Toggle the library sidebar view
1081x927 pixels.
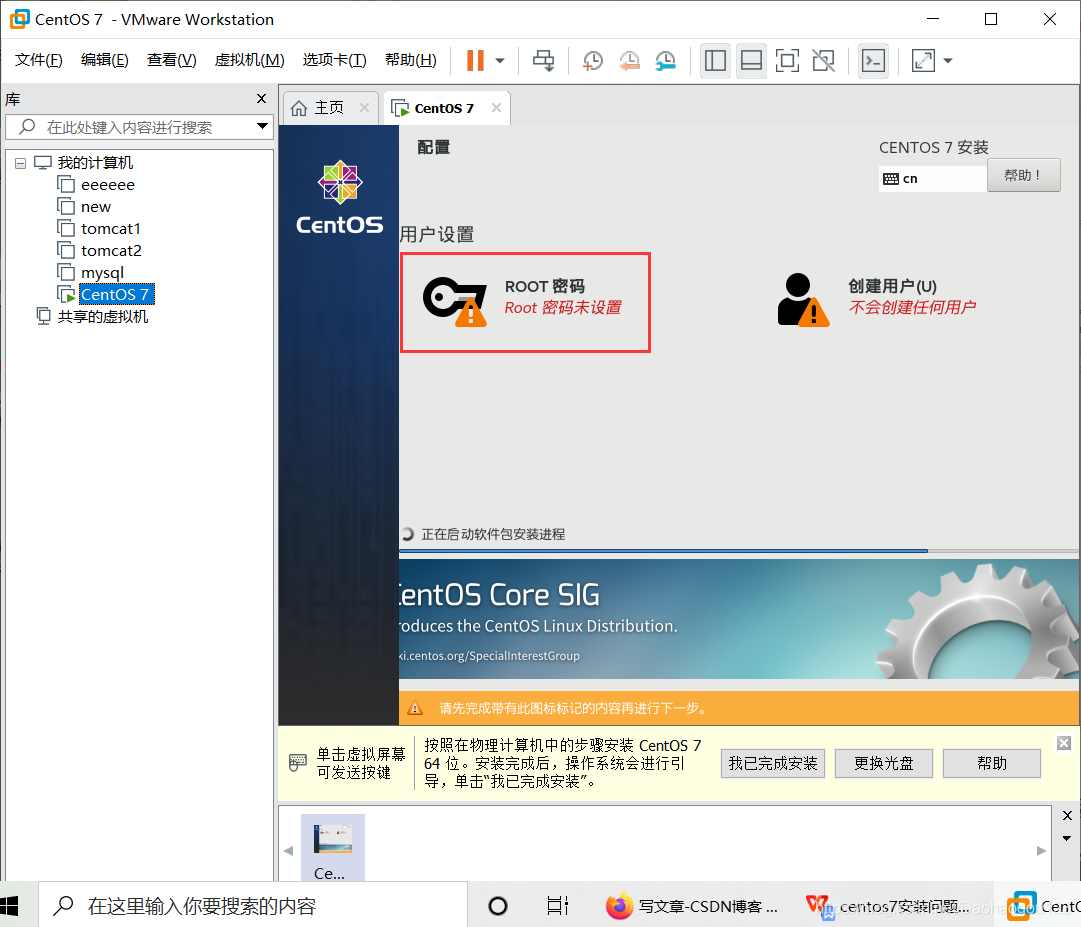click(715, 61)
